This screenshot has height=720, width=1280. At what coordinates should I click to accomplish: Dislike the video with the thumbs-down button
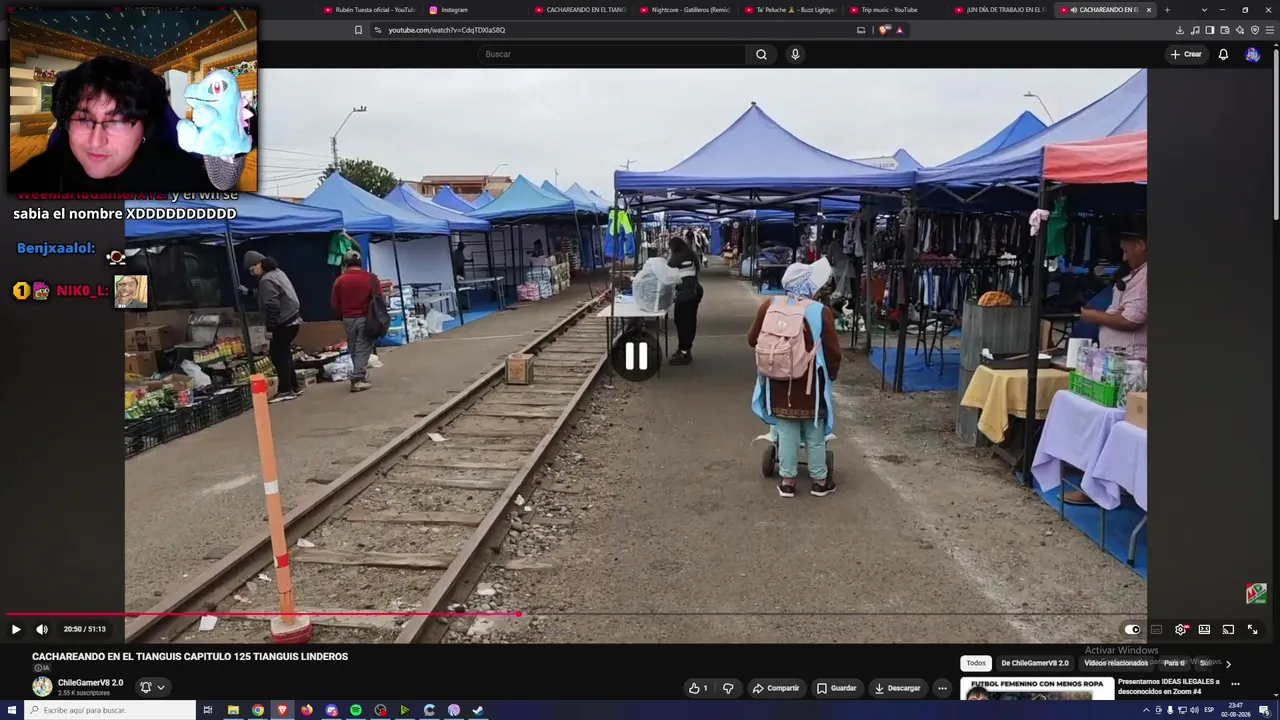[x=728, y=688]
